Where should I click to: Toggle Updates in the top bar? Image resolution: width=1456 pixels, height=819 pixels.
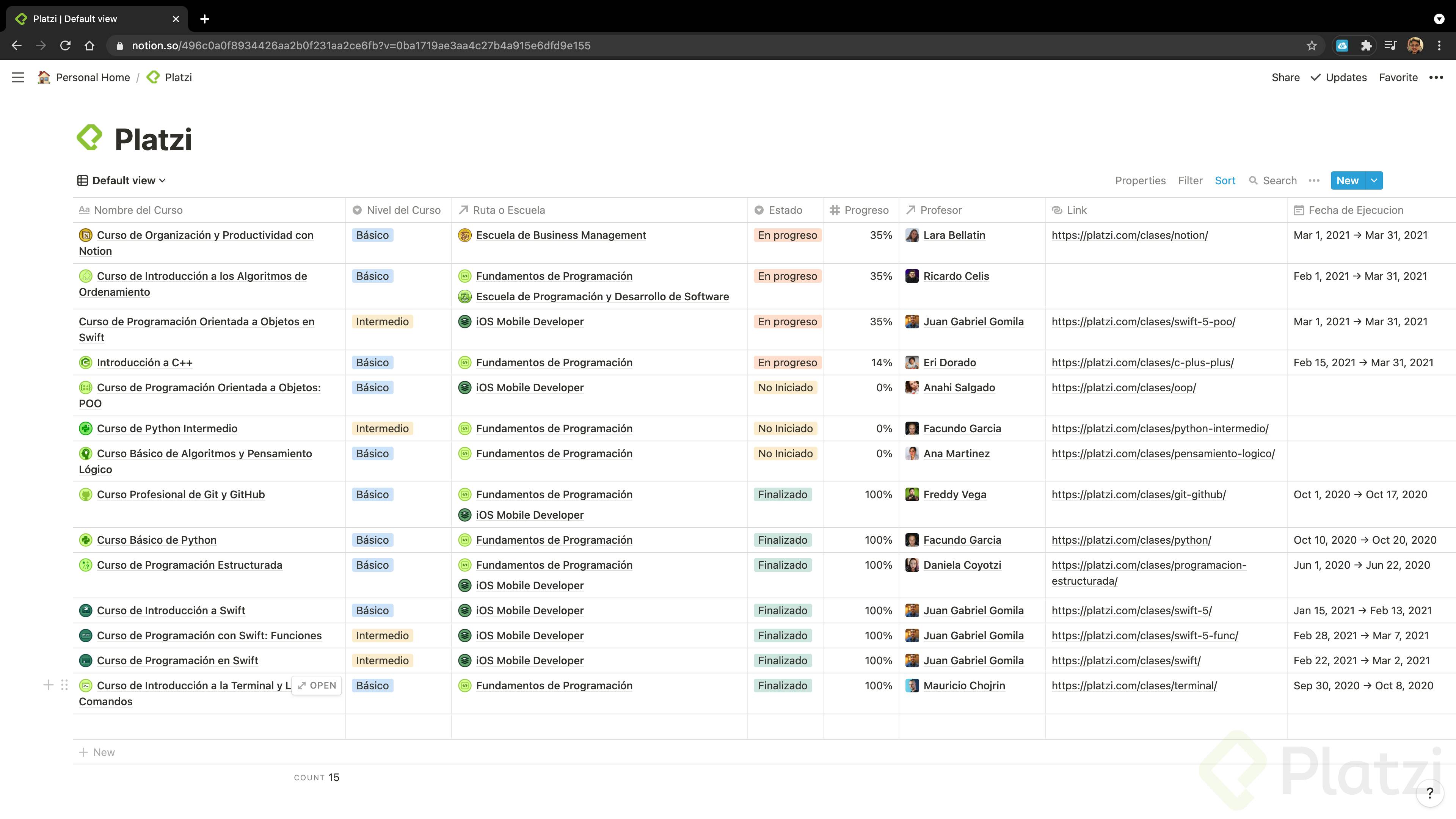coord(1338,77)
